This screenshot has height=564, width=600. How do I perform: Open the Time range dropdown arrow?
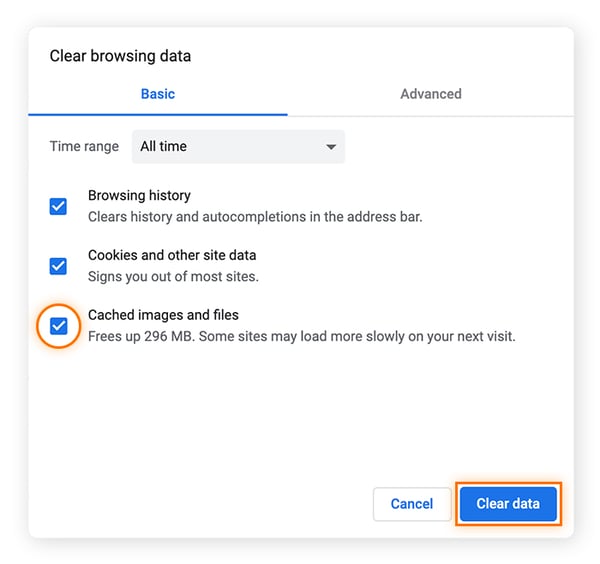pos(331,147)
